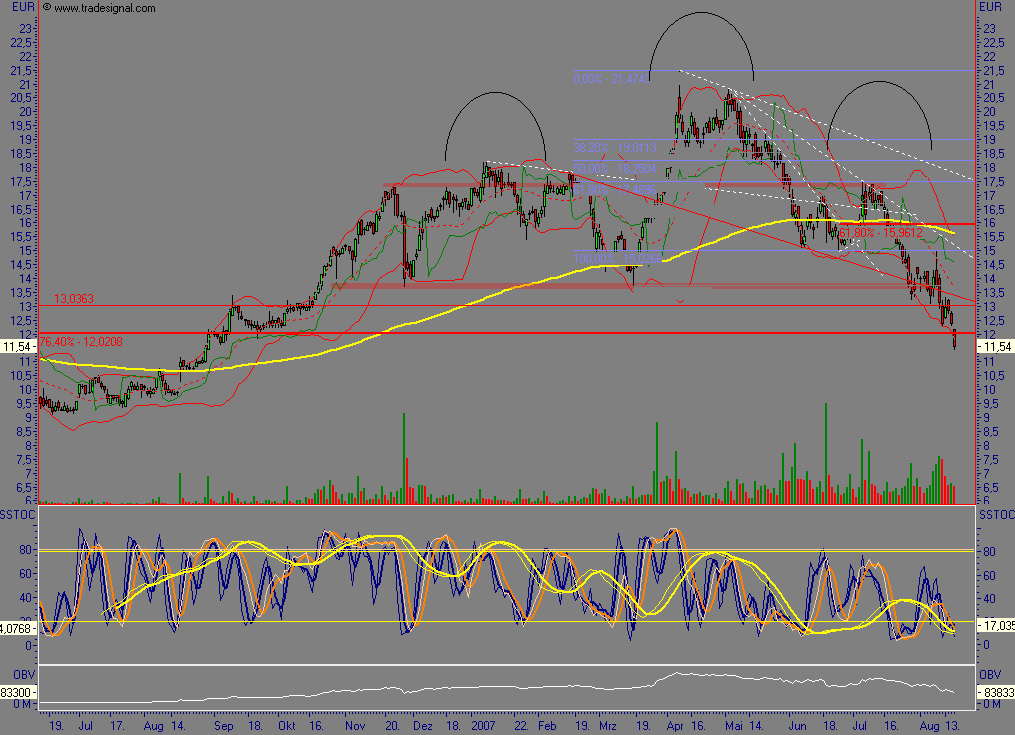Click the 11,54 price marker on left axis

coord(16,346)
